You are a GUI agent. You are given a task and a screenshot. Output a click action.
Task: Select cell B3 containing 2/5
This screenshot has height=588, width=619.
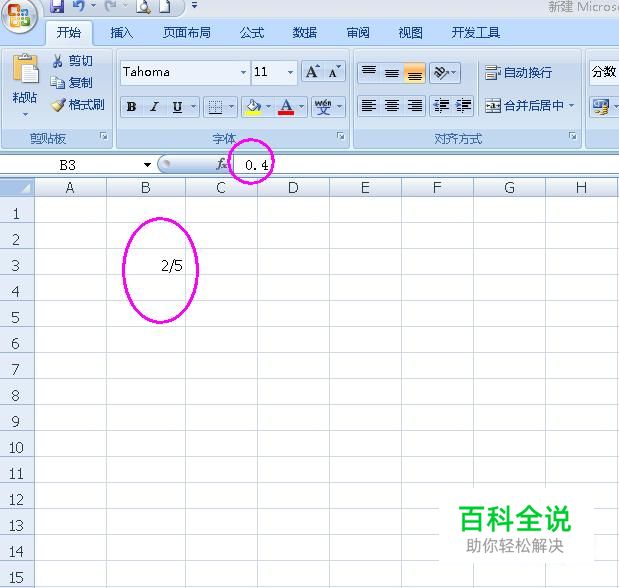coord(146,262)
